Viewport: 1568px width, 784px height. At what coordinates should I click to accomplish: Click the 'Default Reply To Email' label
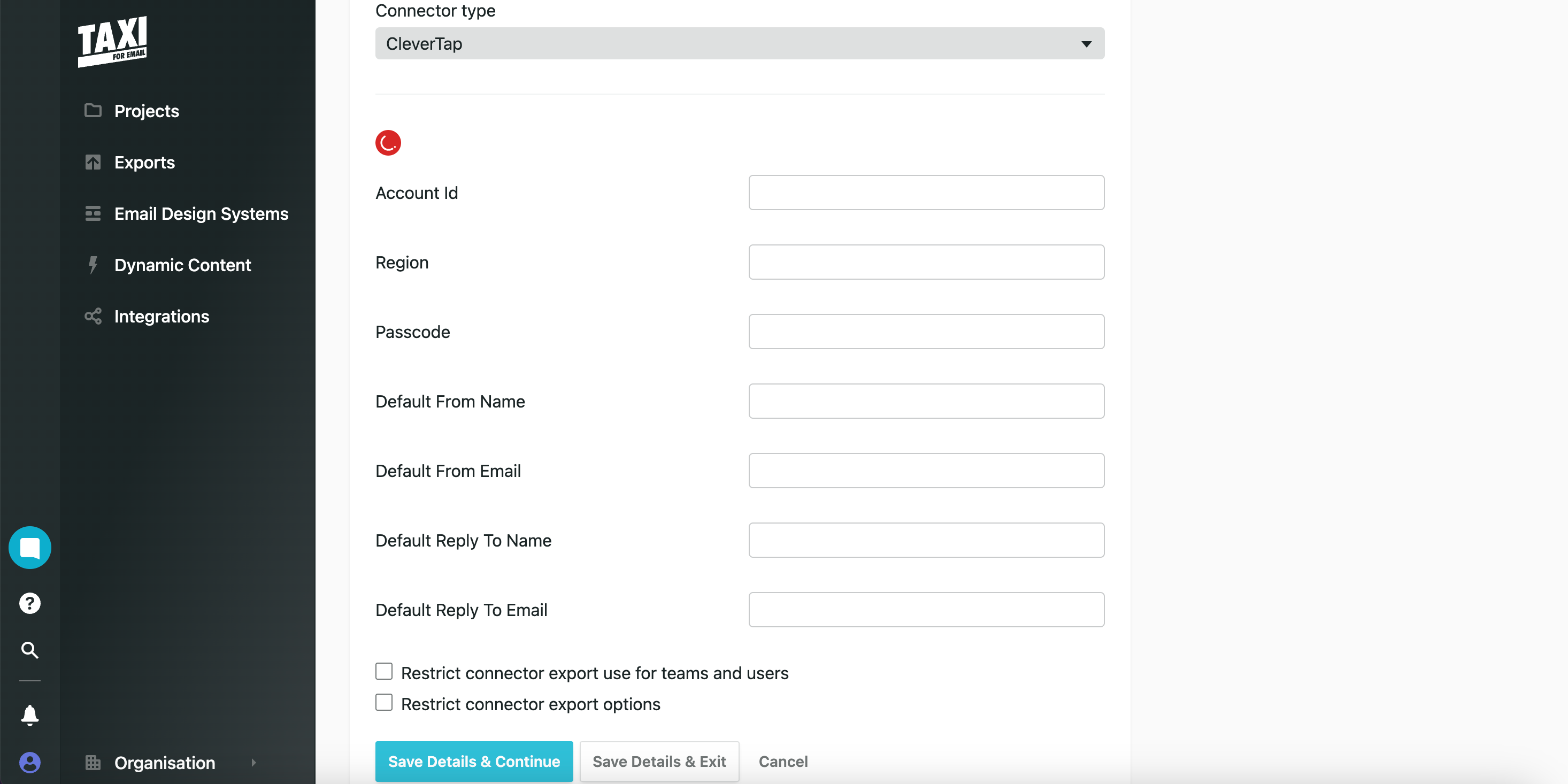click(461, 610)
